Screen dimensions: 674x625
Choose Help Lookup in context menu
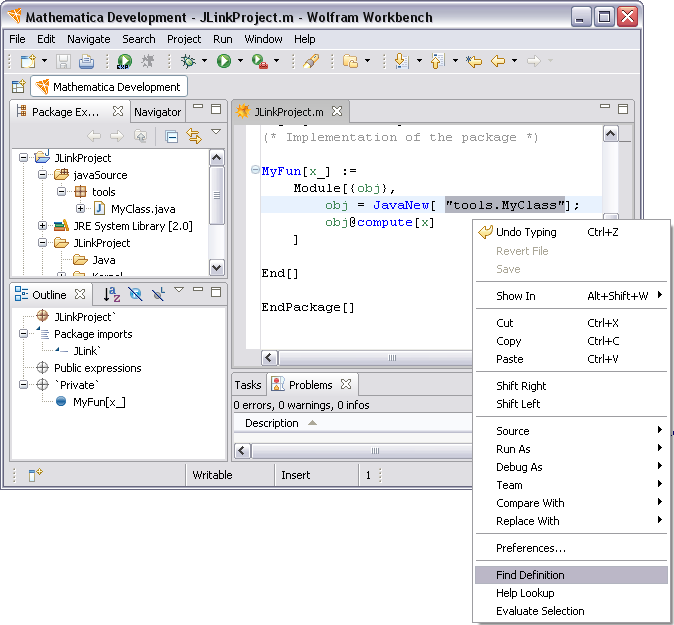(x=571, y=593)
